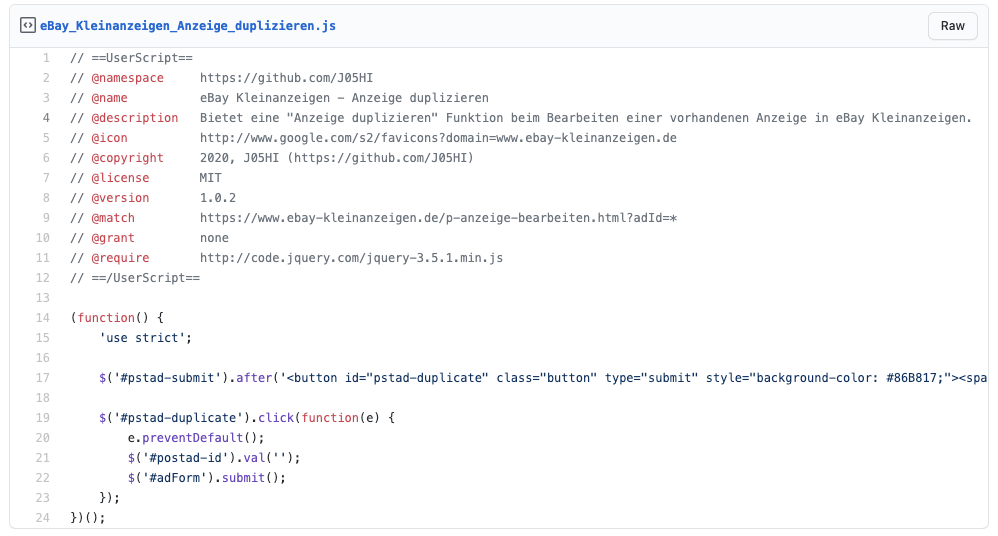Click the @description metadata keyword
Image resolution: width=998 pixels, height=536 pixels.
(x=134, y=118)
